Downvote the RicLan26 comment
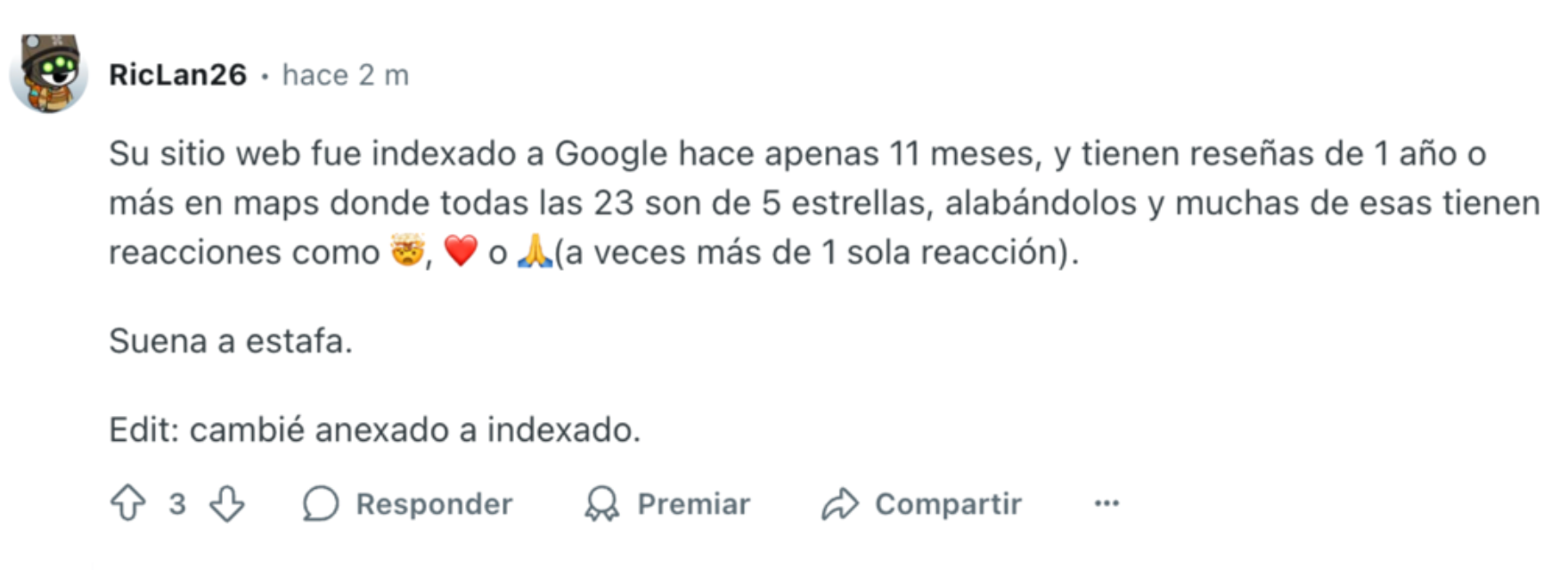 coord(227,503)
